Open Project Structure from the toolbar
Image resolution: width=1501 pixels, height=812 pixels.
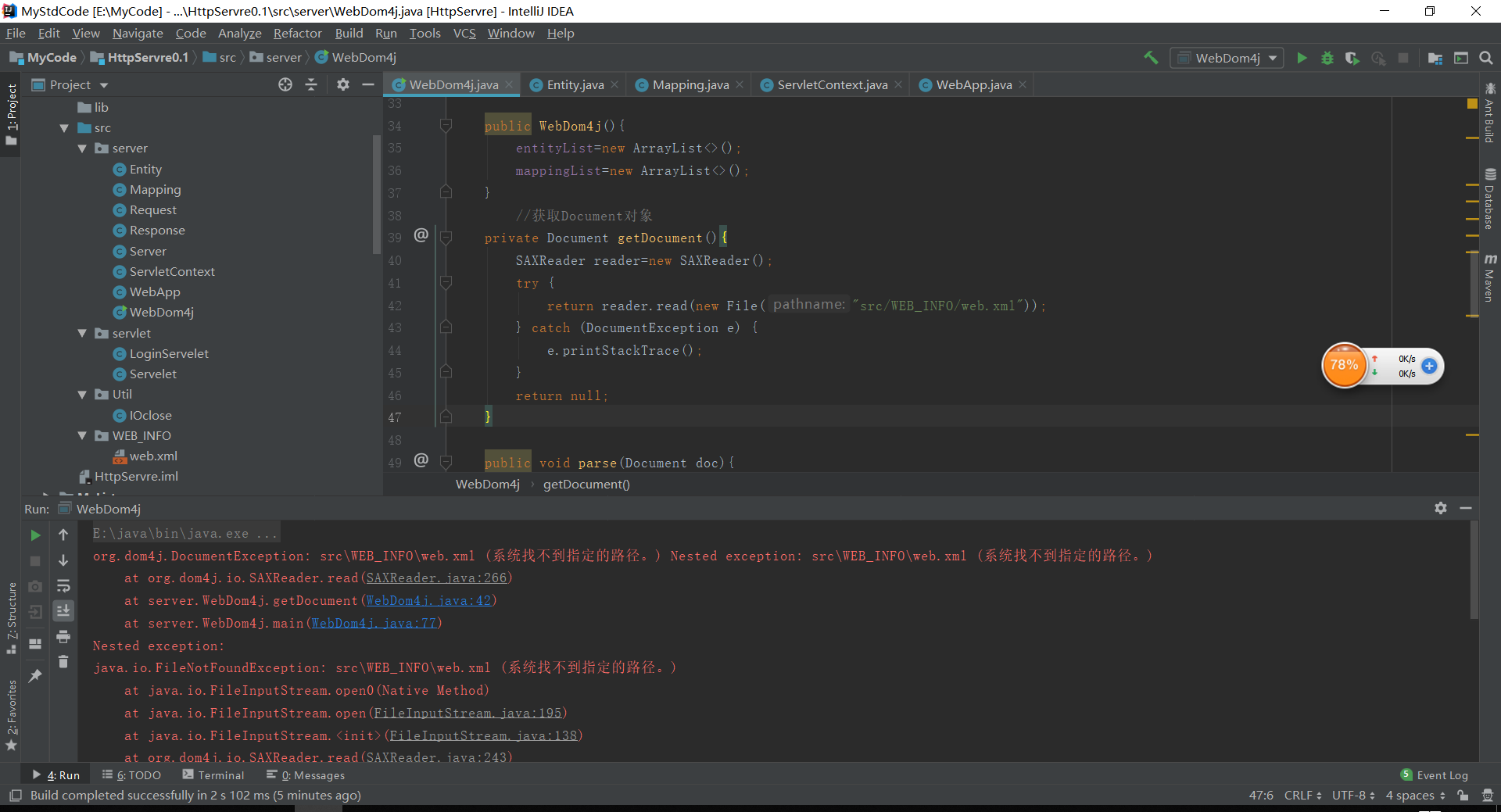click(1435, 58)
